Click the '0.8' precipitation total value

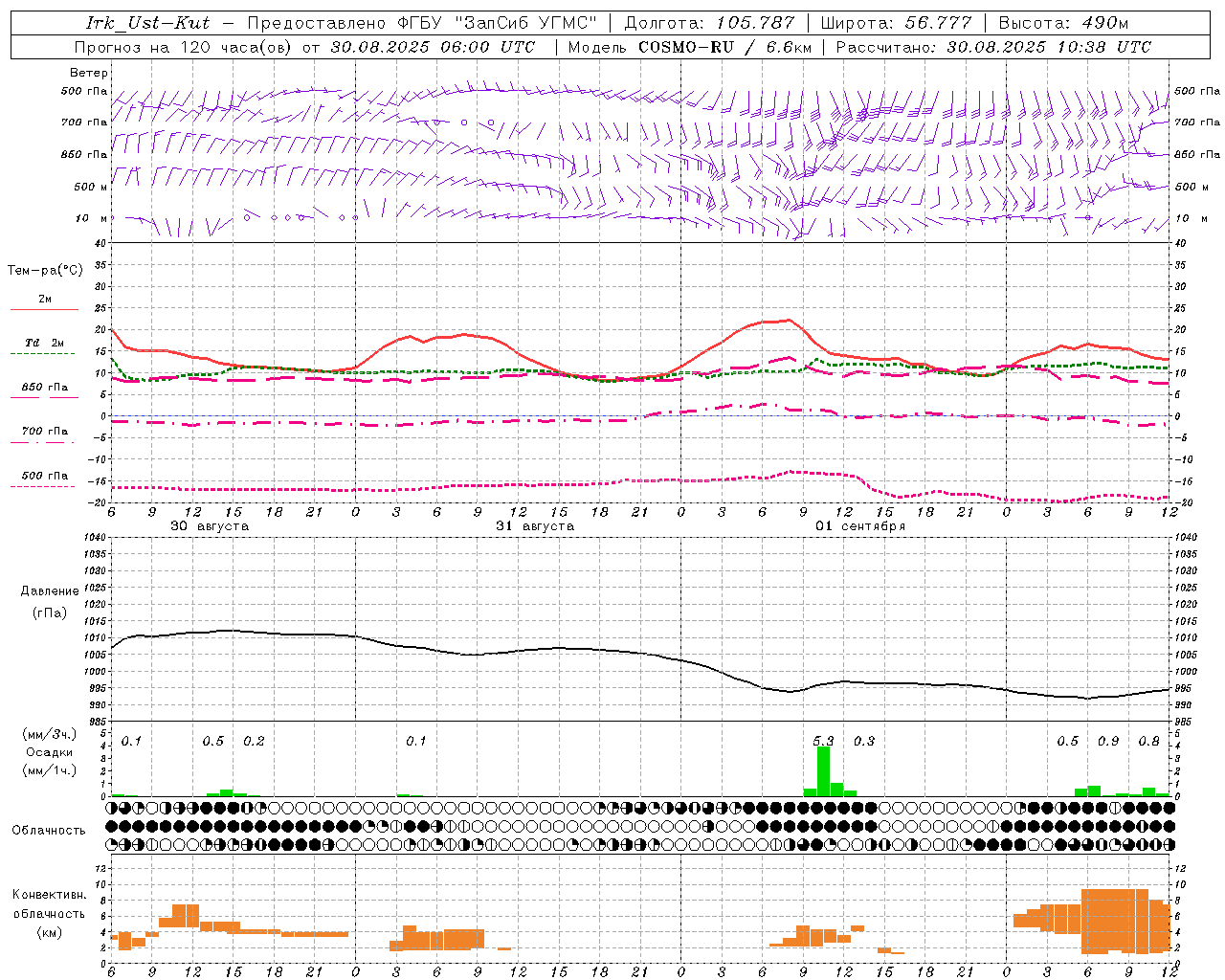point(1149,742)
